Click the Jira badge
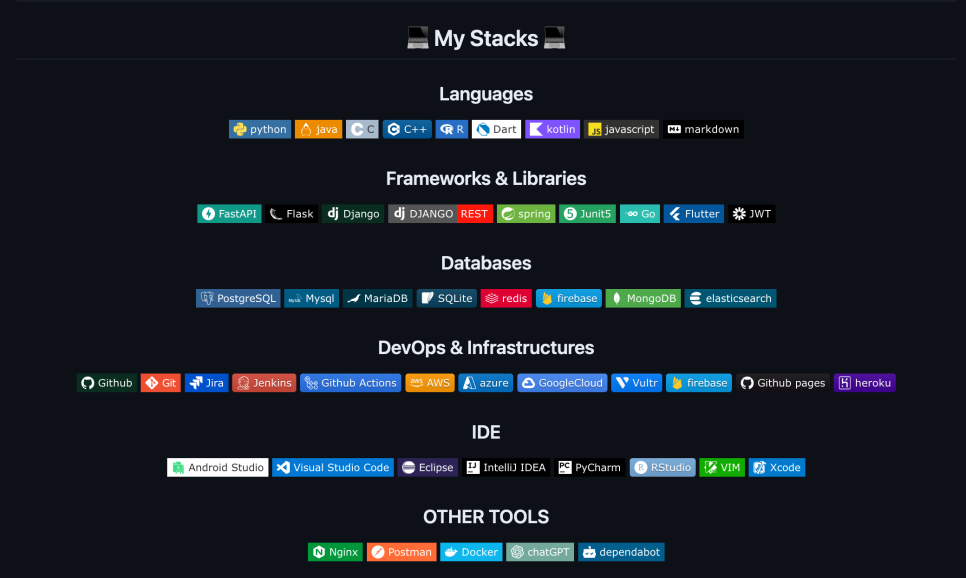Viewport: 966px width, 578px height. 206,383
